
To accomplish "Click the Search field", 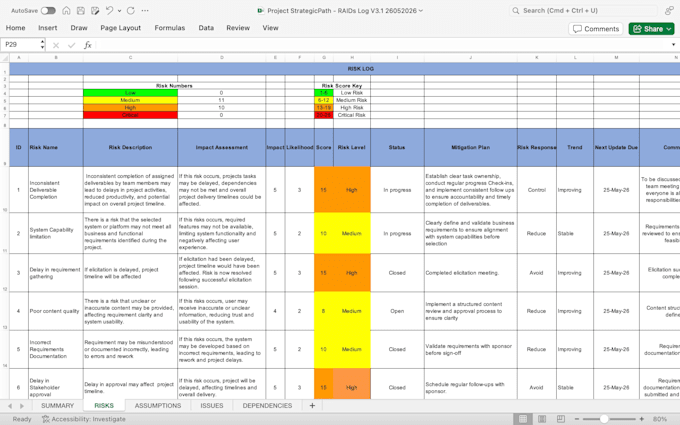I will click(x=584, y=10).
